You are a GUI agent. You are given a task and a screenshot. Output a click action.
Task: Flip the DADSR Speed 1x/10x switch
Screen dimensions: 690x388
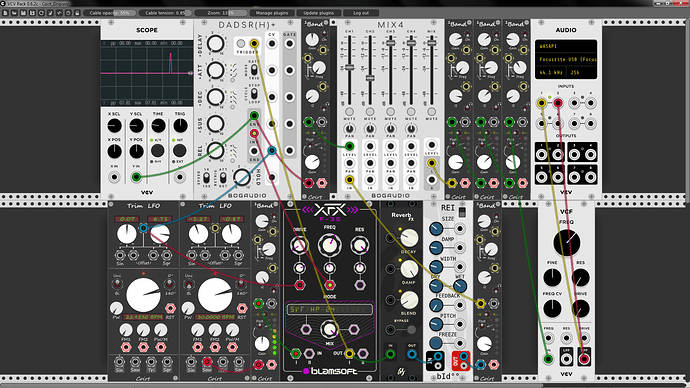pyautogui.click(x=206, y=178)
